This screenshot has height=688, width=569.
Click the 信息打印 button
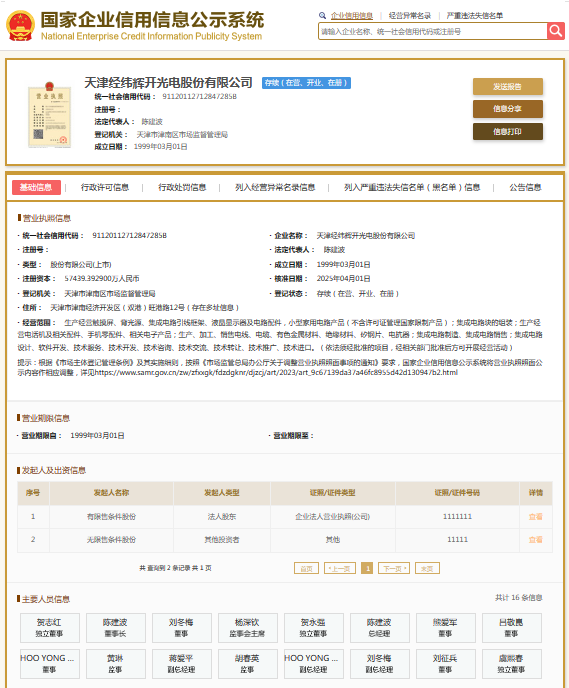tap(508, 132)
